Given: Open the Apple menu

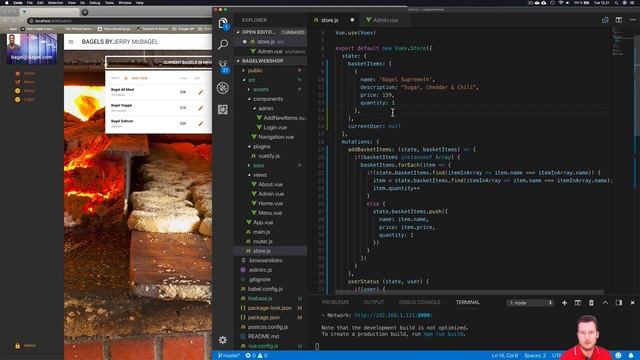Looking at the screenshot, I should click(6, 2).
